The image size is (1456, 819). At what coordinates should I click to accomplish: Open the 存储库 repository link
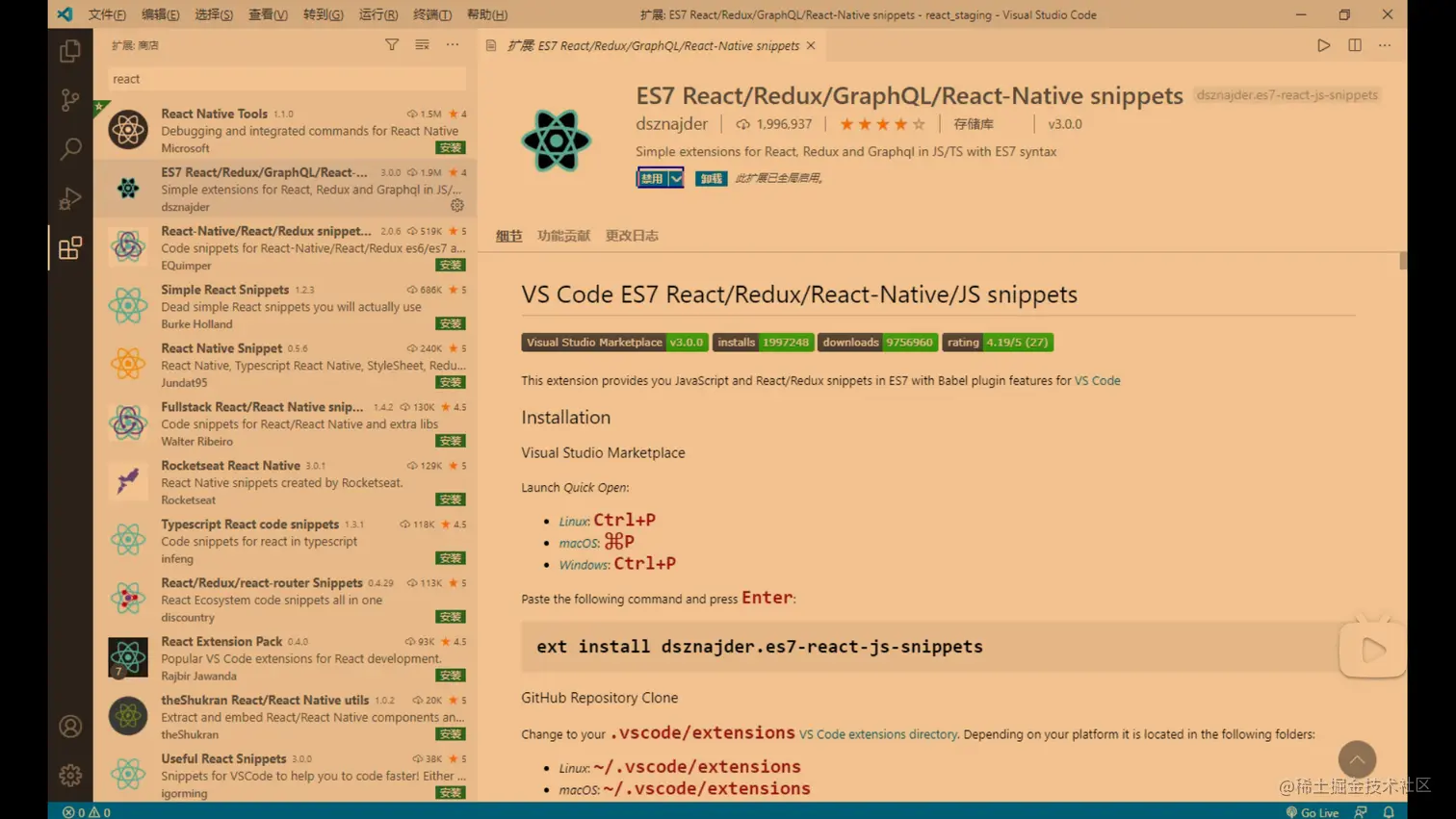[974, 124]
